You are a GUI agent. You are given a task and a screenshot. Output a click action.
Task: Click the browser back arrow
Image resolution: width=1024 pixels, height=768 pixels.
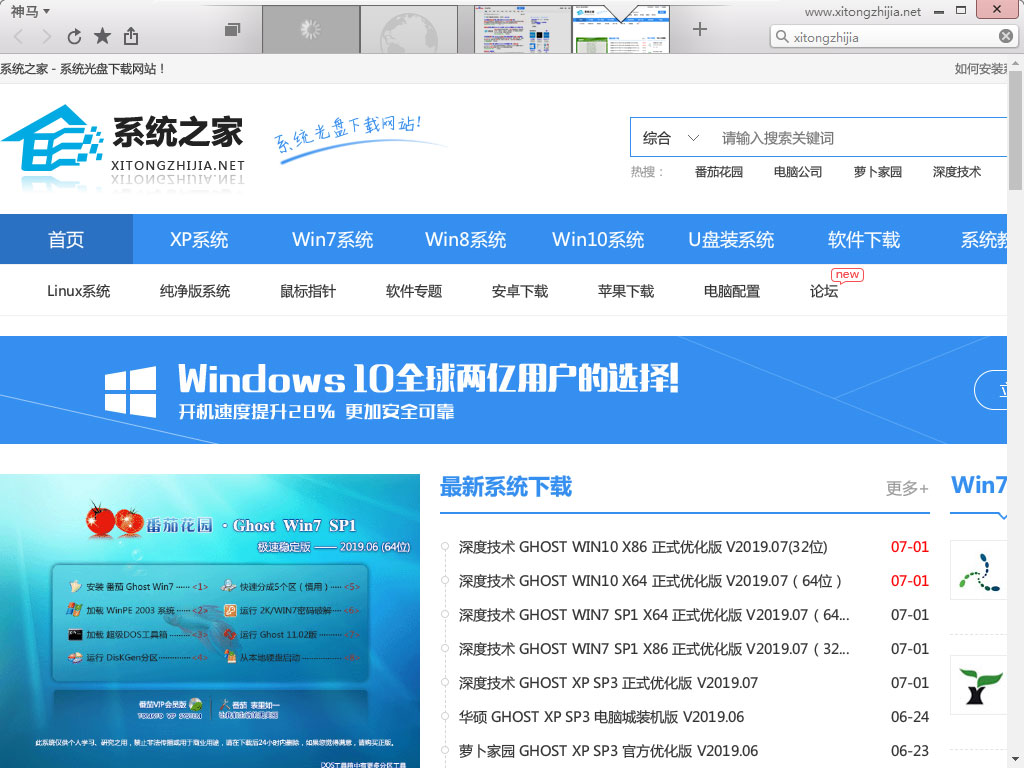point(18,37)
